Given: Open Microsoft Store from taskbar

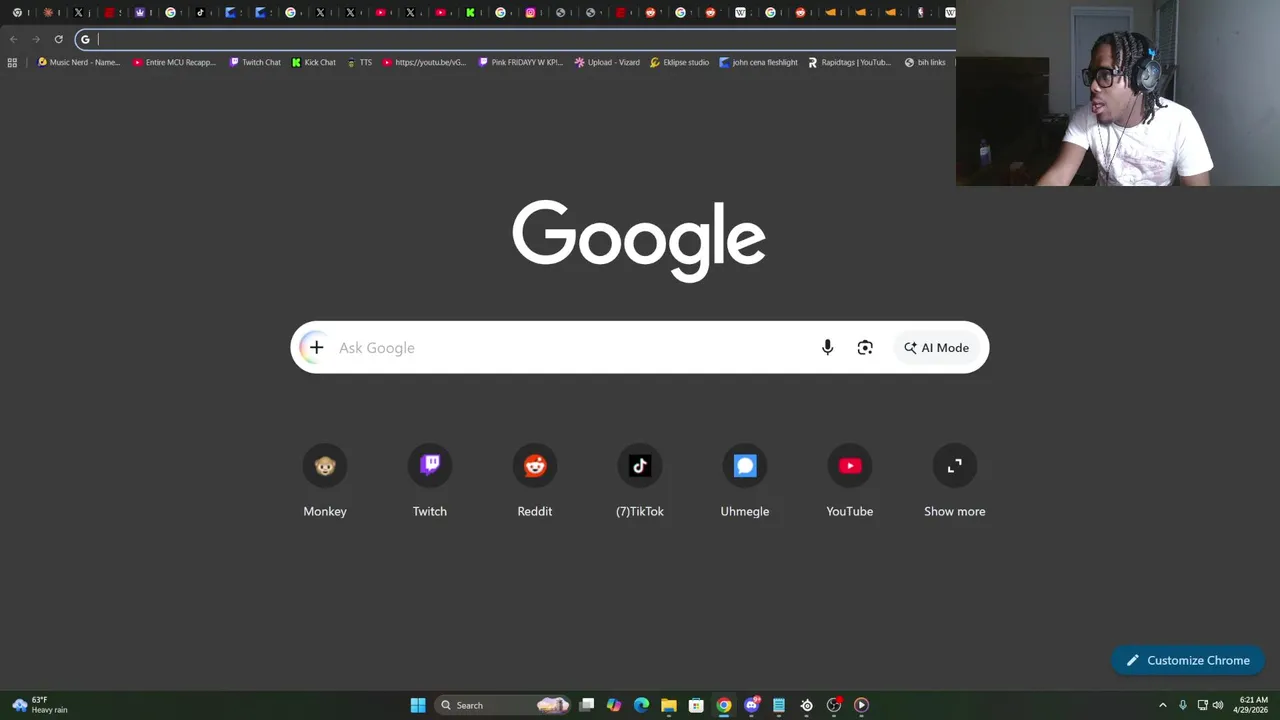Looking at the screenshot, I should (x=696, y=705).
